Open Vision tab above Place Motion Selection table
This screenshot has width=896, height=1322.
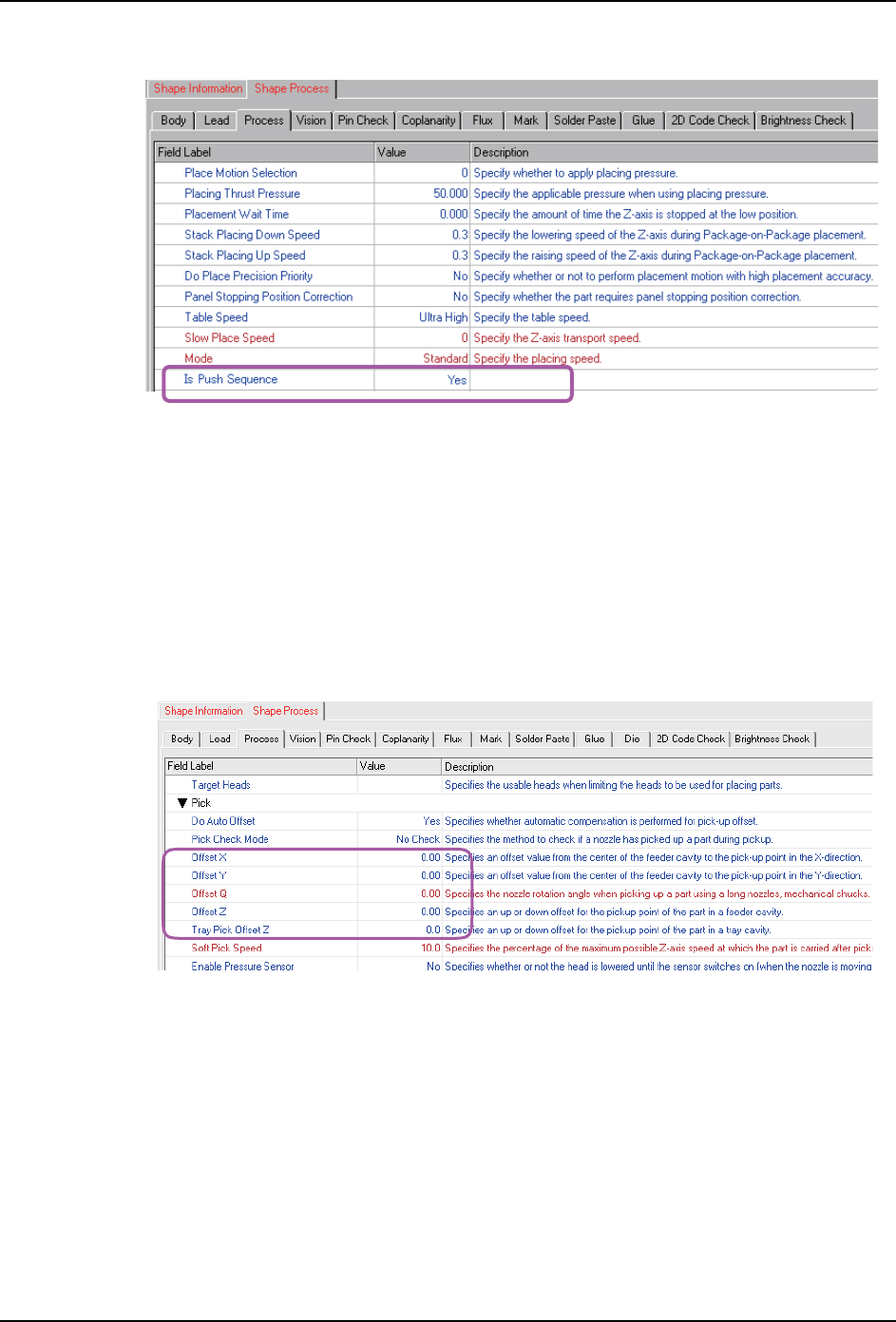[311, 120]
